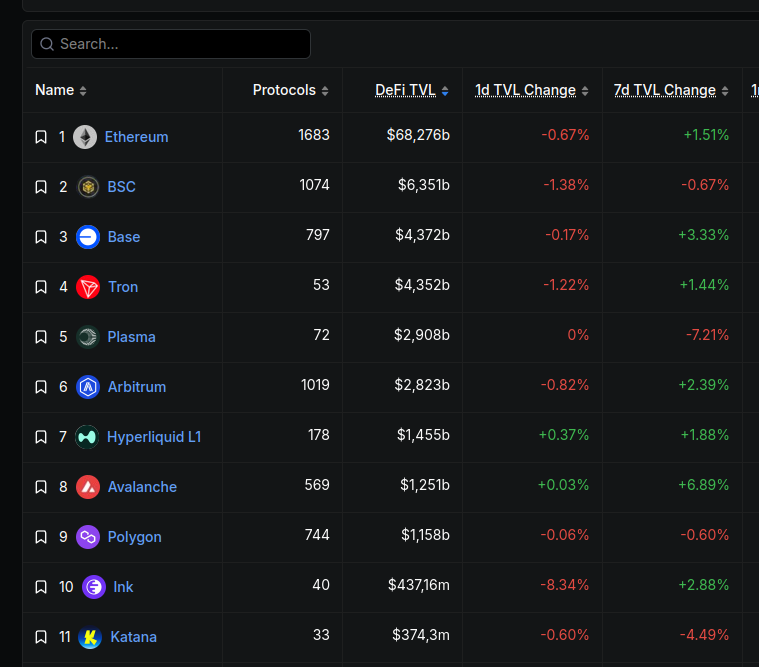Click Plasma's 0% 1d change
Viewport: 759px width, 667px height.
pos(578,335)
